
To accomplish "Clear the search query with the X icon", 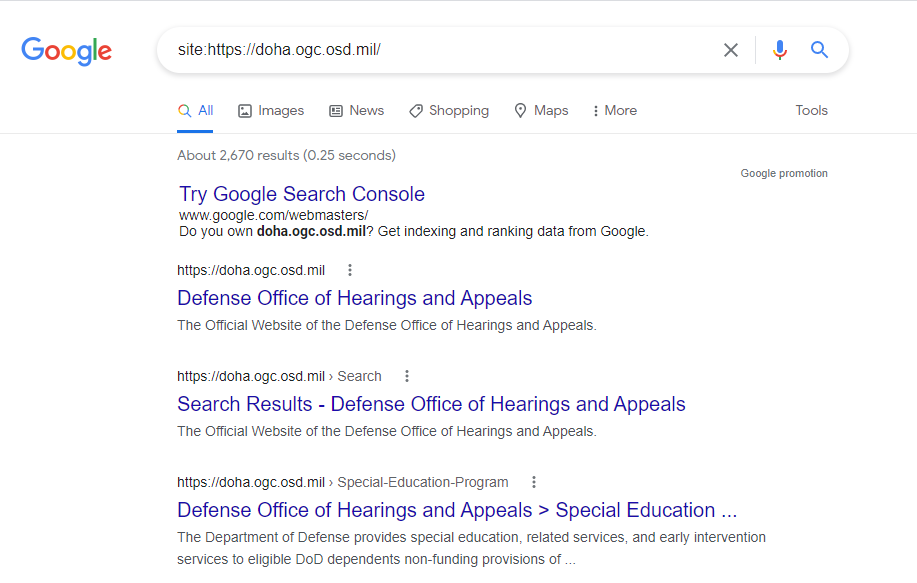I will 730,49.
